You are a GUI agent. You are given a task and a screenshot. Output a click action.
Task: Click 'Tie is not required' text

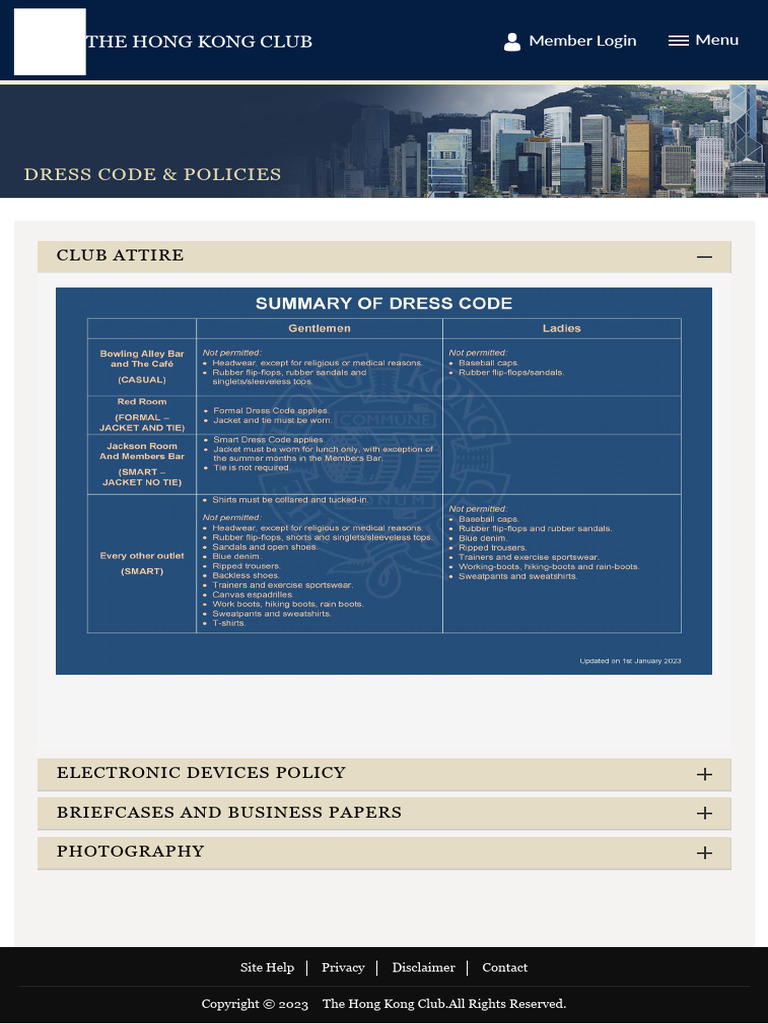click(x=252, y=468)
